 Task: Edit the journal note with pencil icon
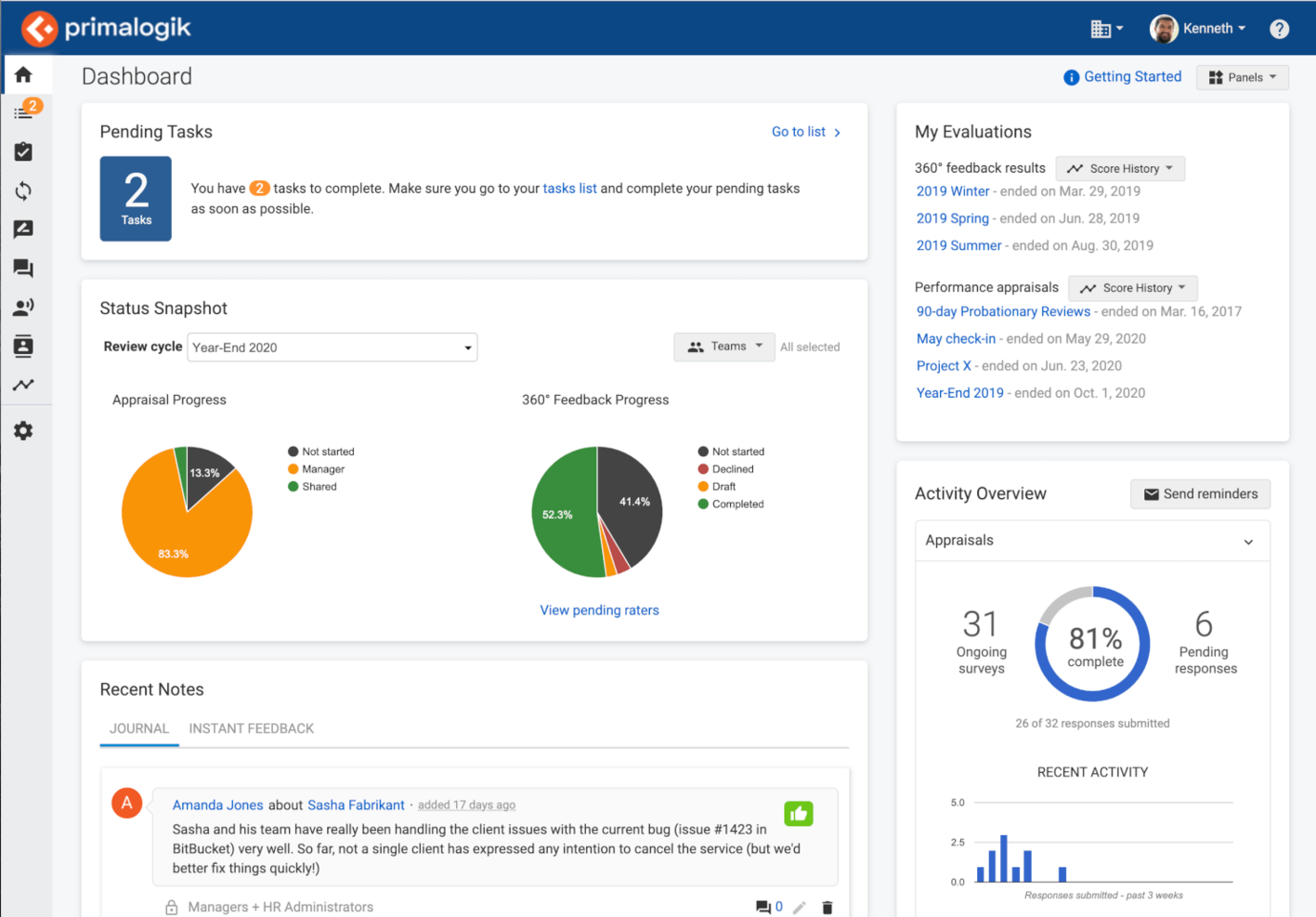coord(800,908)
